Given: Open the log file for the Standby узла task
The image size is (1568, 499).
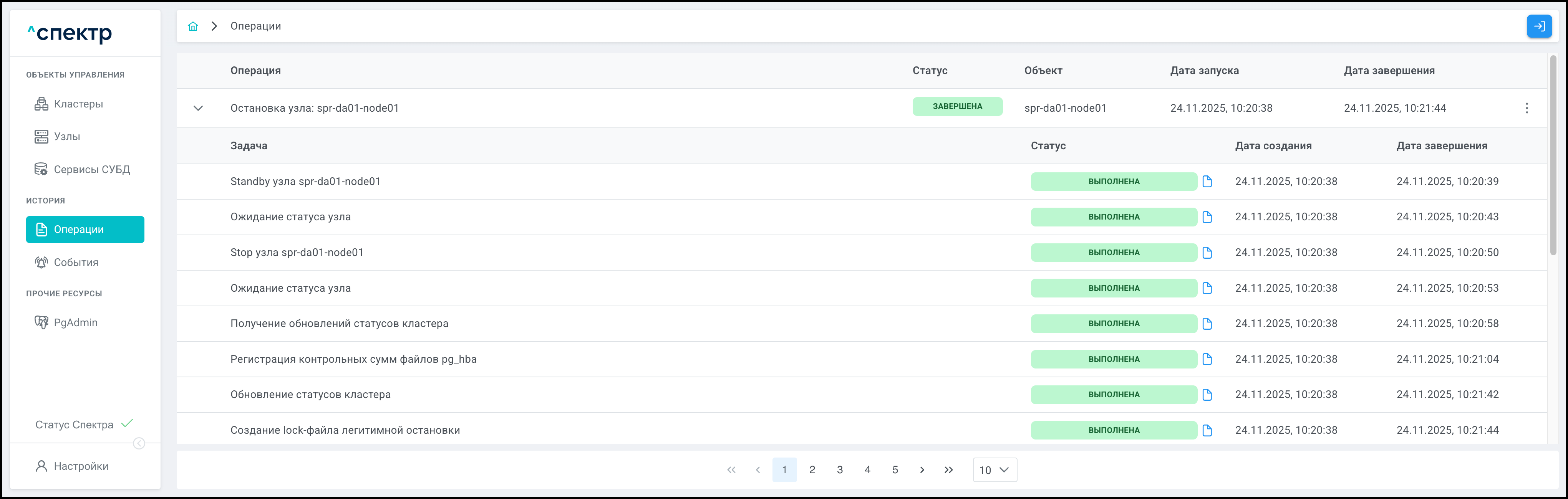Looking at the screenshot, I should click(x=1207, y=181).
